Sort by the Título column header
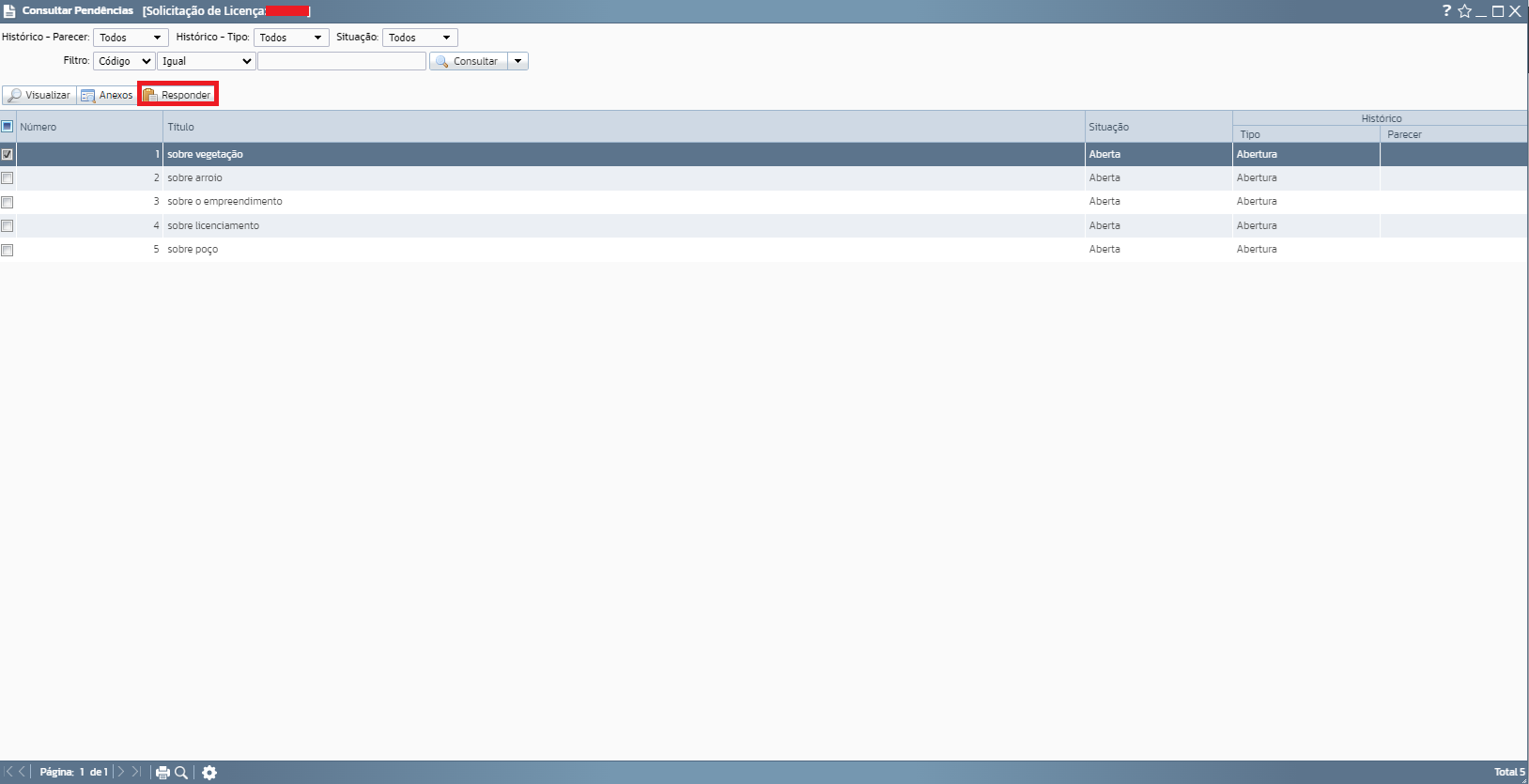1529x784 pixels. (624, 127)
